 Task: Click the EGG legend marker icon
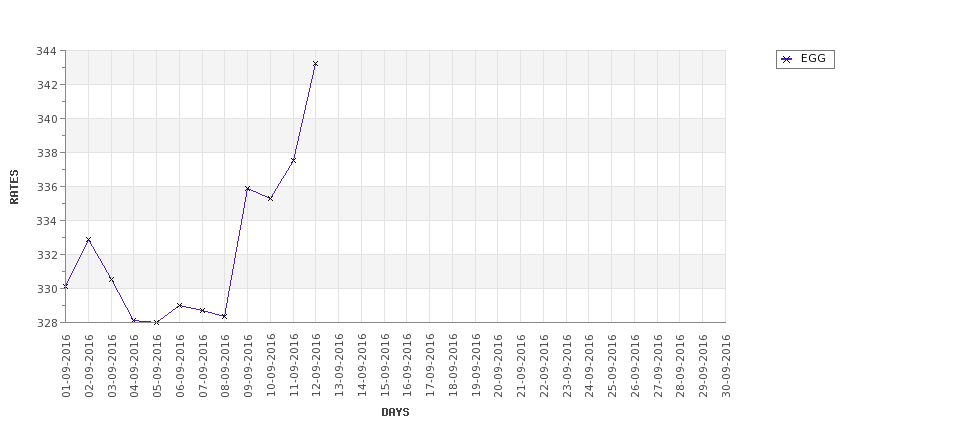[787, 59]
